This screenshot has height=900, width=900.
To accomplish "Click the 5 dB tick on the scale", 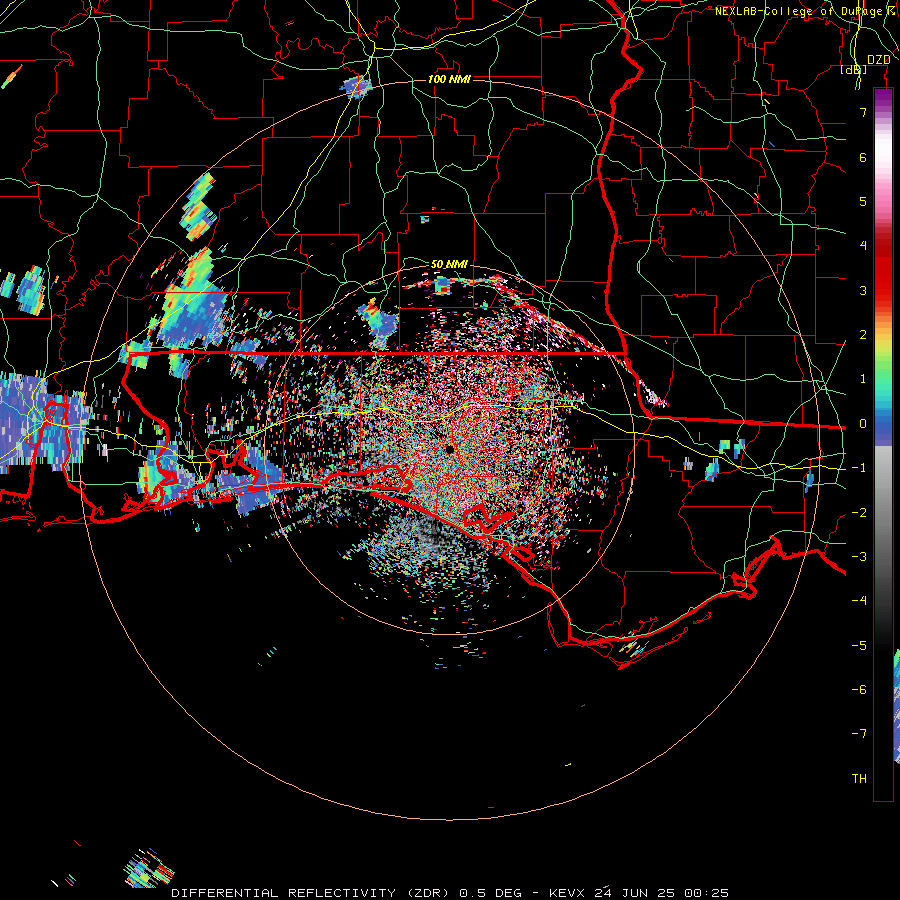I will pyautogui.click(x=863, y=201).
